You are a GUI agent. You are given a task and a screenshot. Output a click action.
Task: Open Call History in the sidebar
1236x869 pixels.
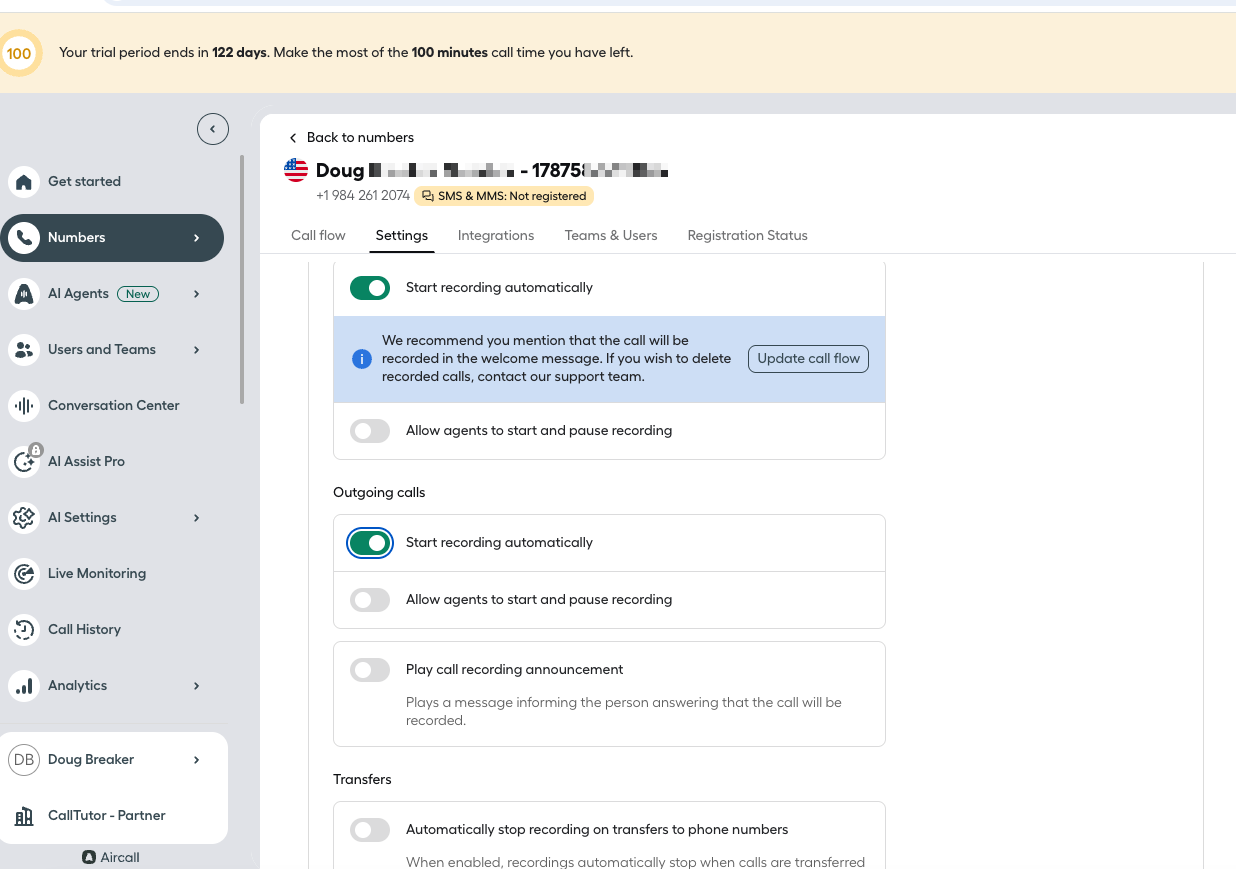pyautogui.click(x=85, y=630)
